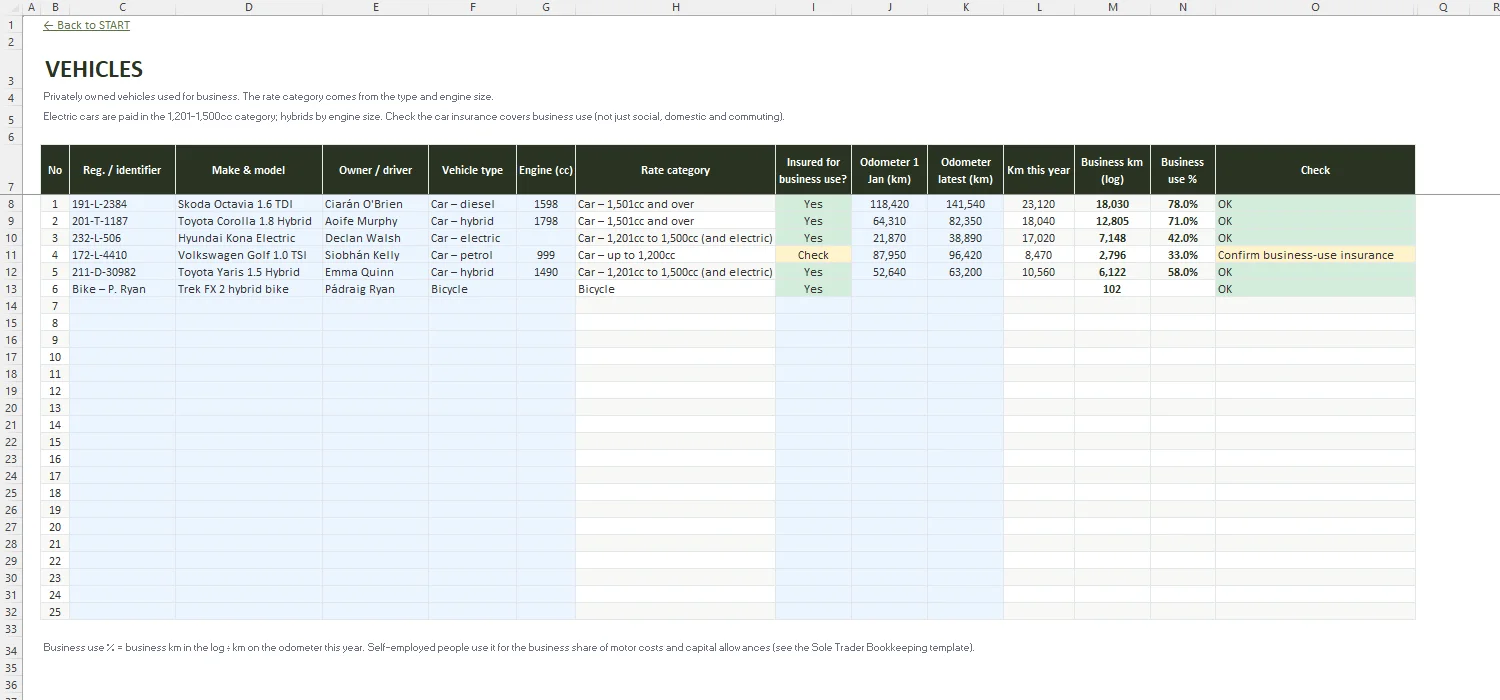1500x700 pixels.
Task: Click the Skoda Octavia 1.6 TDI cell
Action: coord(249,204)
